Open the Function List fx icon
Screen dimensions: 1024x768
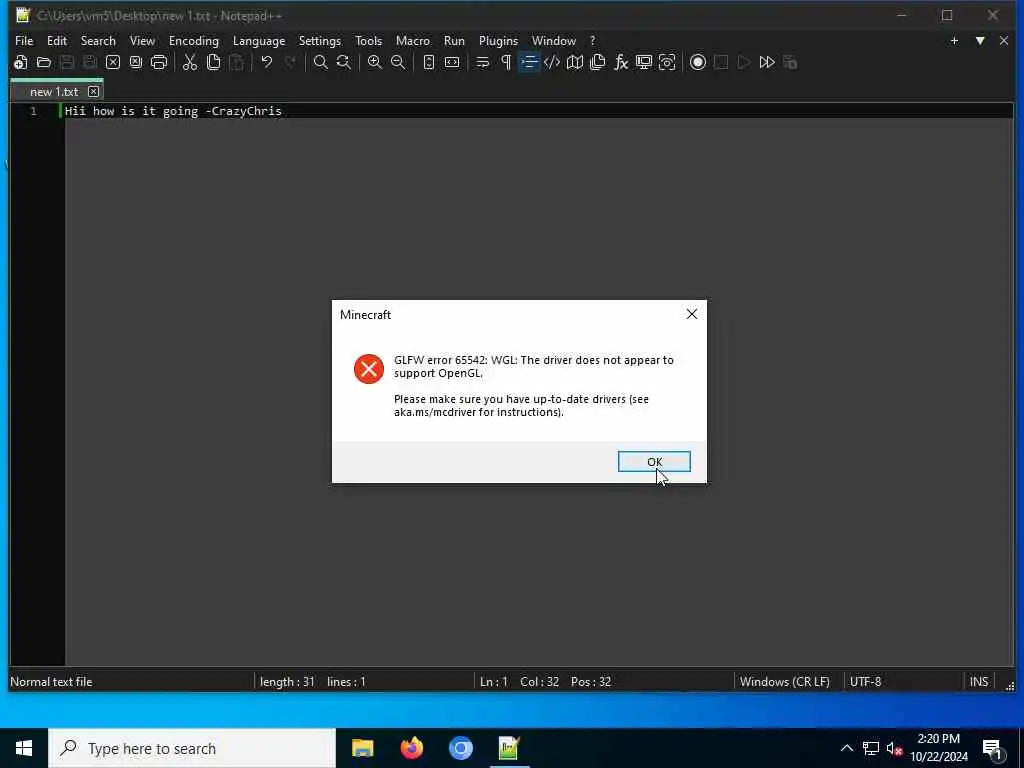(x=621, y=63)
